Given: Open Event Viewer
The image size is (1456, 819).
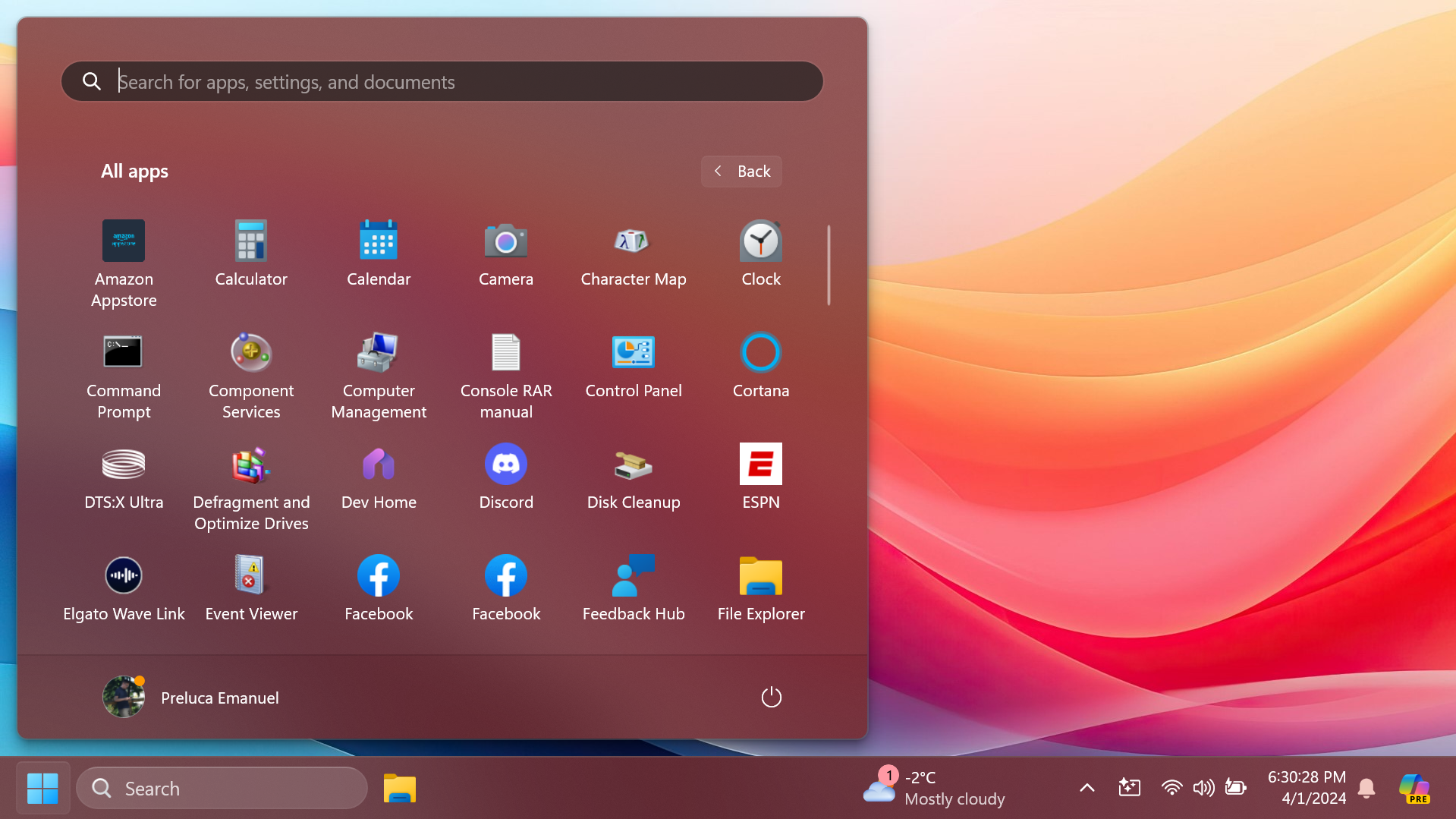Looking at the screenshot, I should tap(251, 588).
